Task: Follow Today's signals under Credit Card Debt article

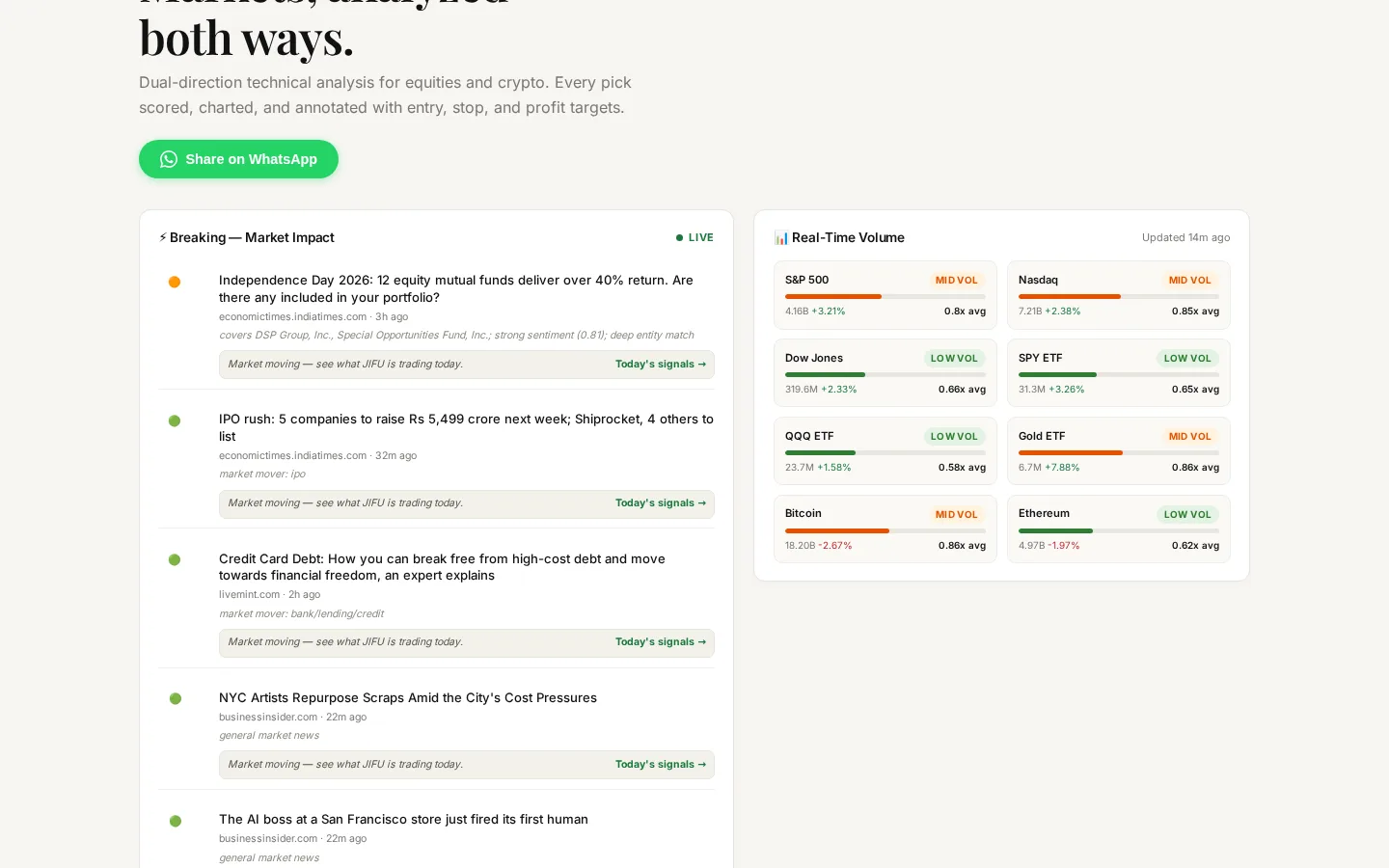Action: (661, 642)
